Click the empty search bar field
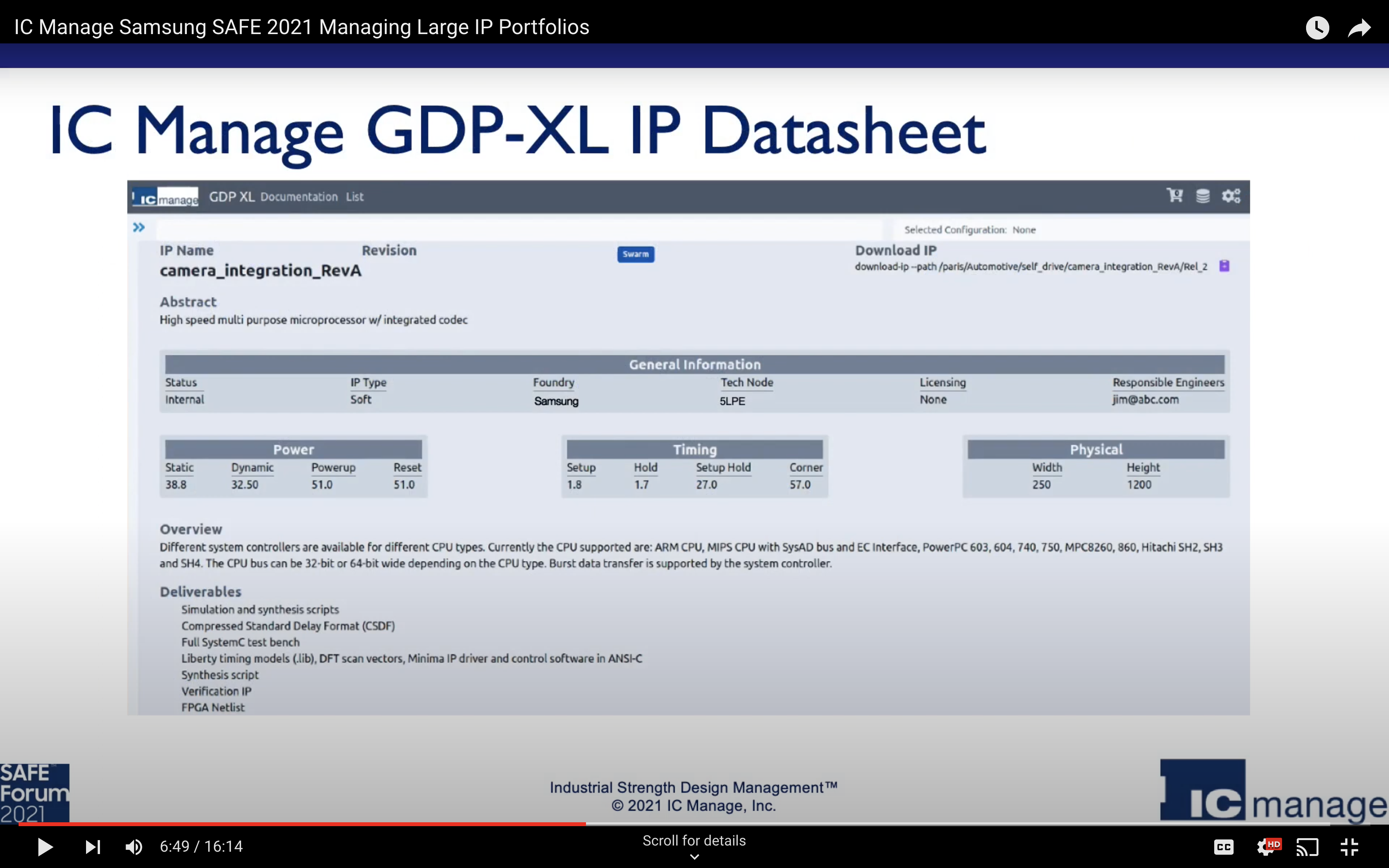The width and height of the screenshot is (1389, 868). click(x=519, y=230)
